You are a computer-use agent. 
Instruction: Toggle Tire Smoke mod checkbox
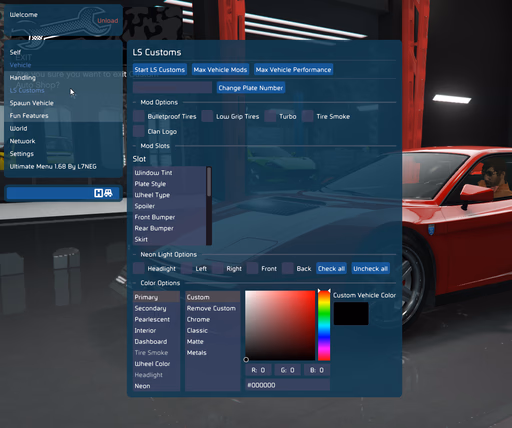[x=307, y=116]
